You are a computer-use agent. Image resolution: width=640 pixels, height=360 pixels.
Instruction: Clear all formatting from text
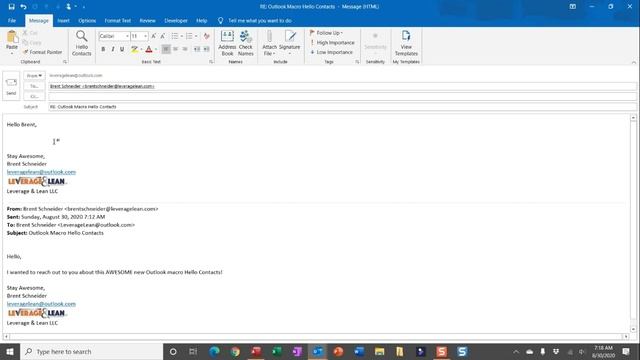tap(207, 36)
